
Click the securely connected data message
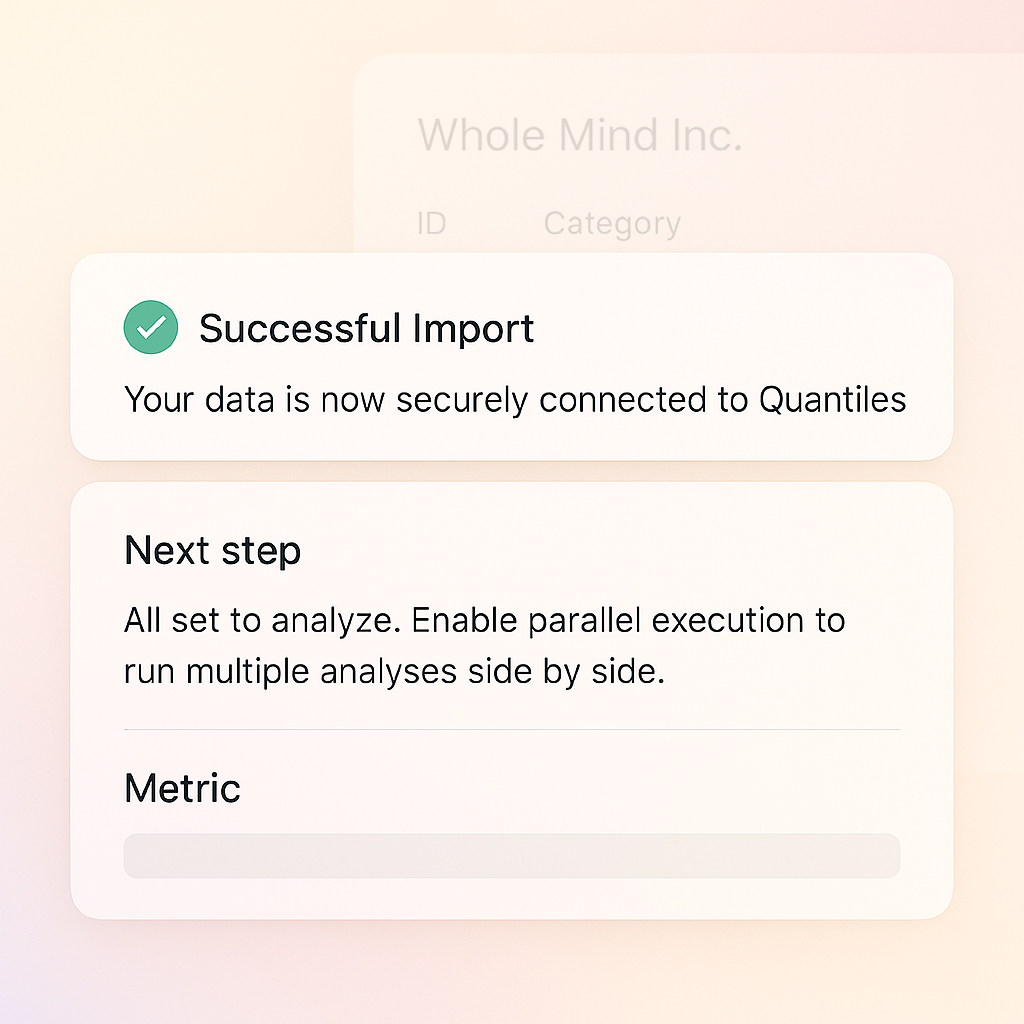515,400
